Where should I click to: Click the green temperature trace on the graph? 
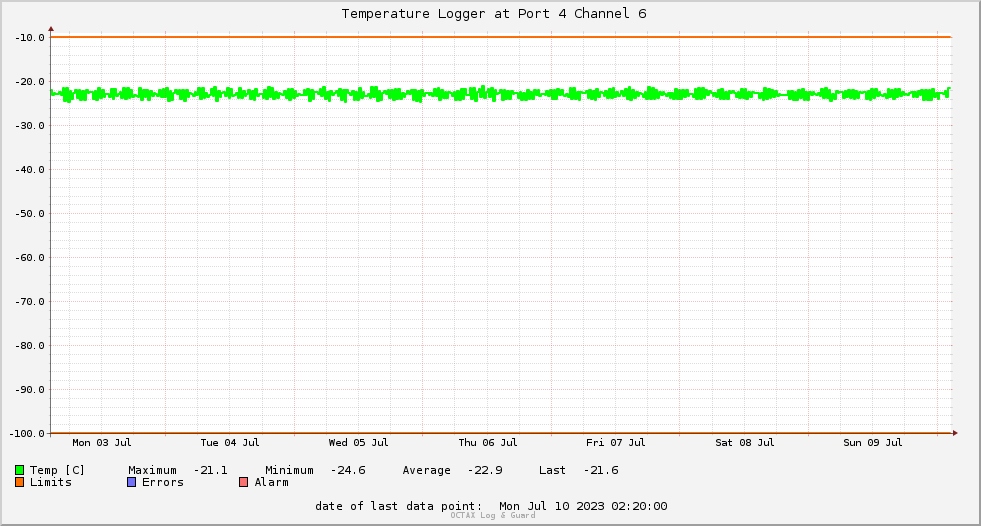coord(501,94)
